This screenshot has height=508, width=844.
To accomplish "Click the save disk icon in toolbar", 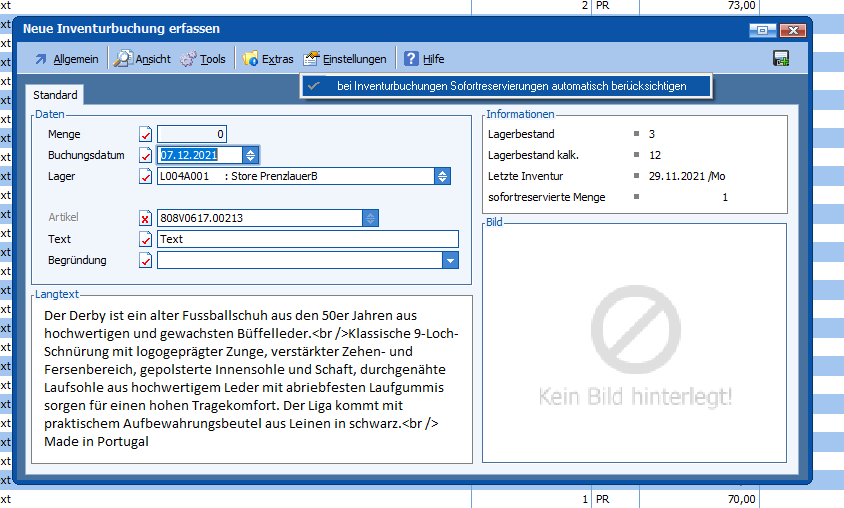I will (781, 59).
